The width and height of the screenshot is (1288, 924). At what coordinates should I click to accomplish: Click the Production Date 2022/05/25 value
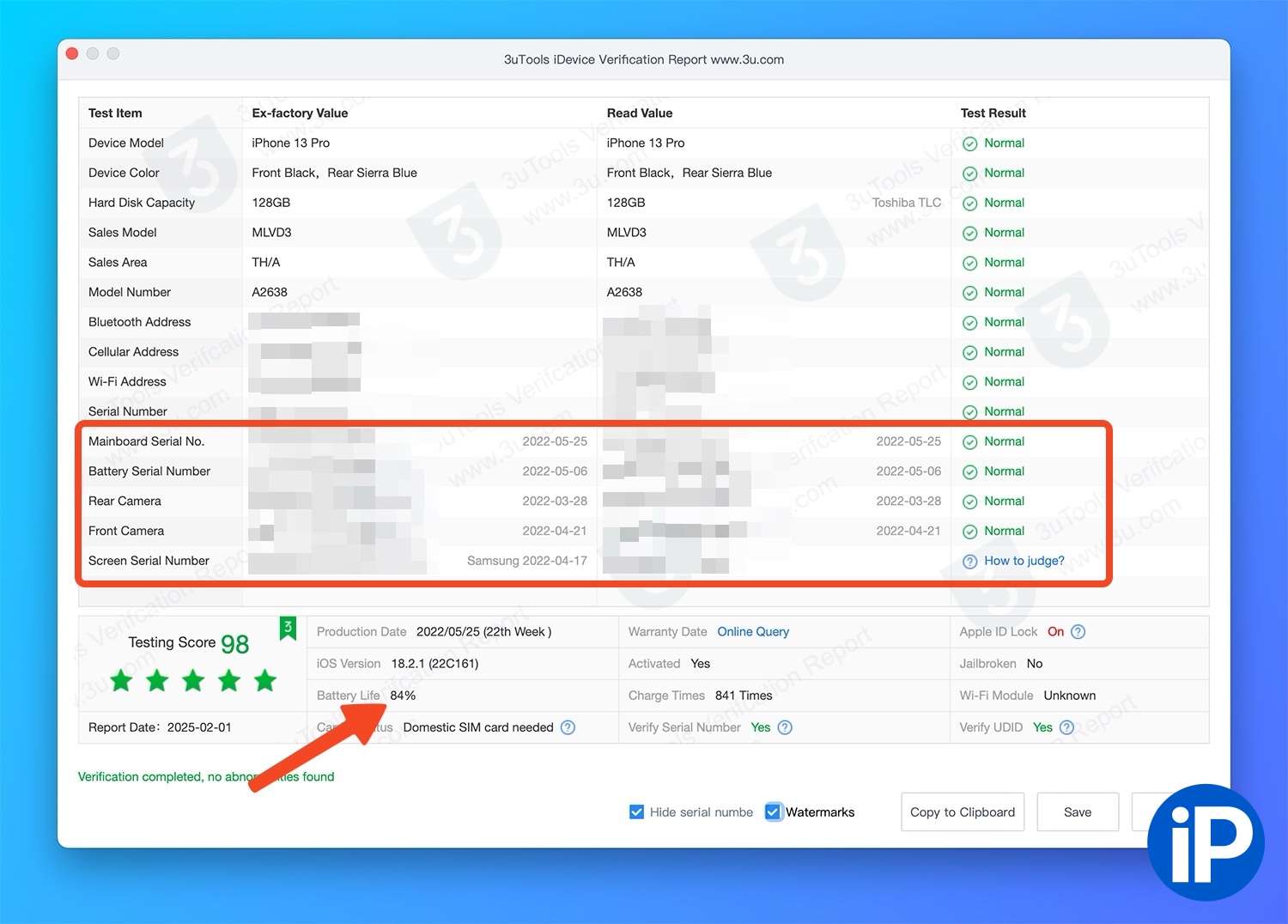point(484,632)
